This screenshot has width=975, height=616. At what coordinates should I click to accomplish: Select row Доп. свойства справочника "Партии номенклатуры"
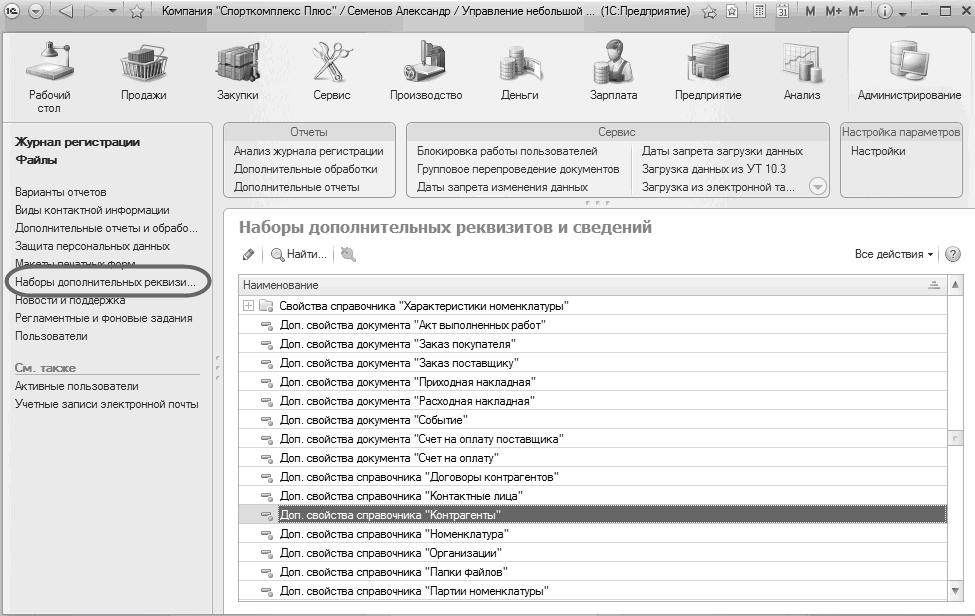pos(593,591)
